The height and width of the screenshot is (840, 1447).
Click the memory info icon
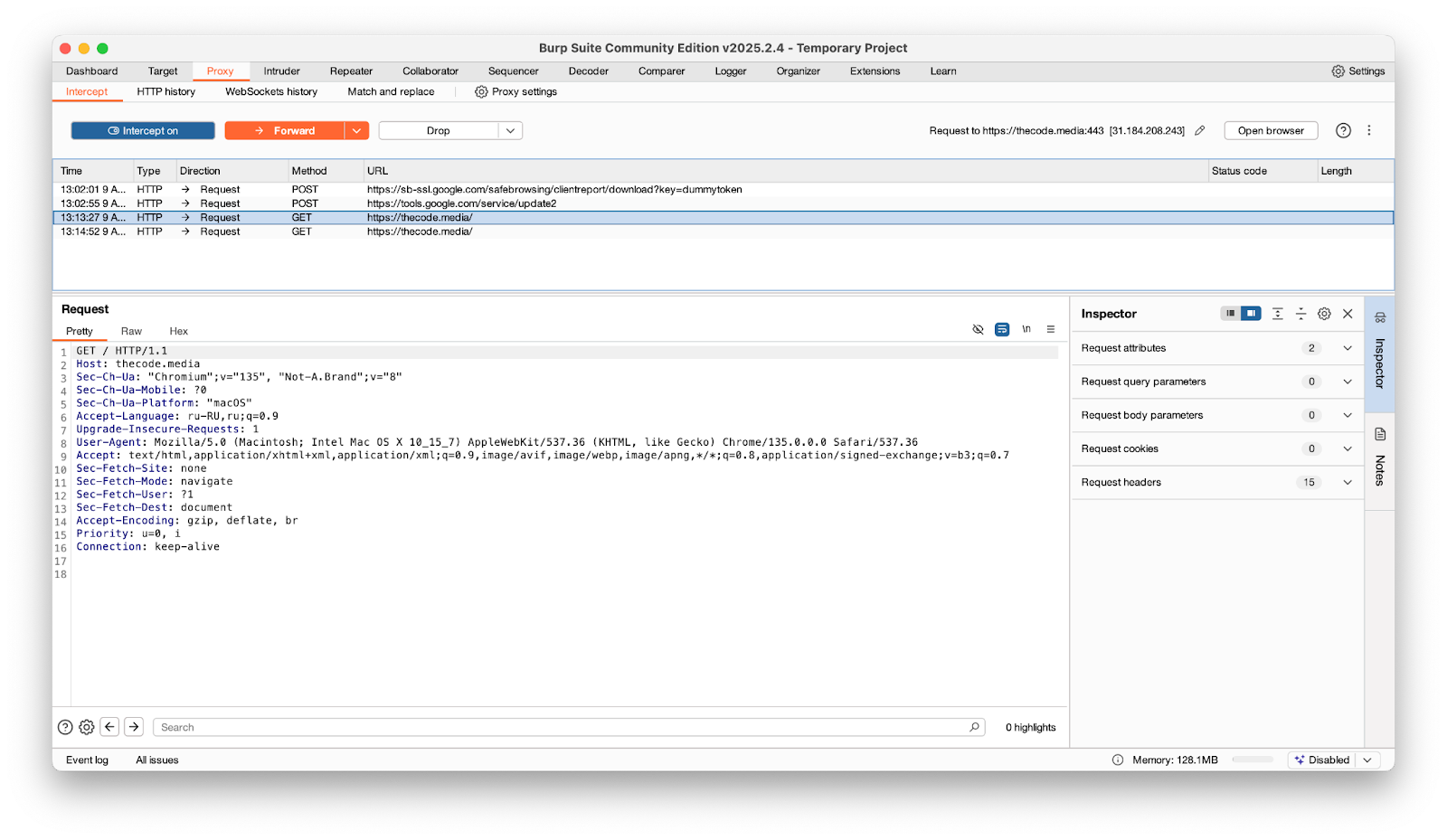pyautogui.click(x=1118, y=760)
